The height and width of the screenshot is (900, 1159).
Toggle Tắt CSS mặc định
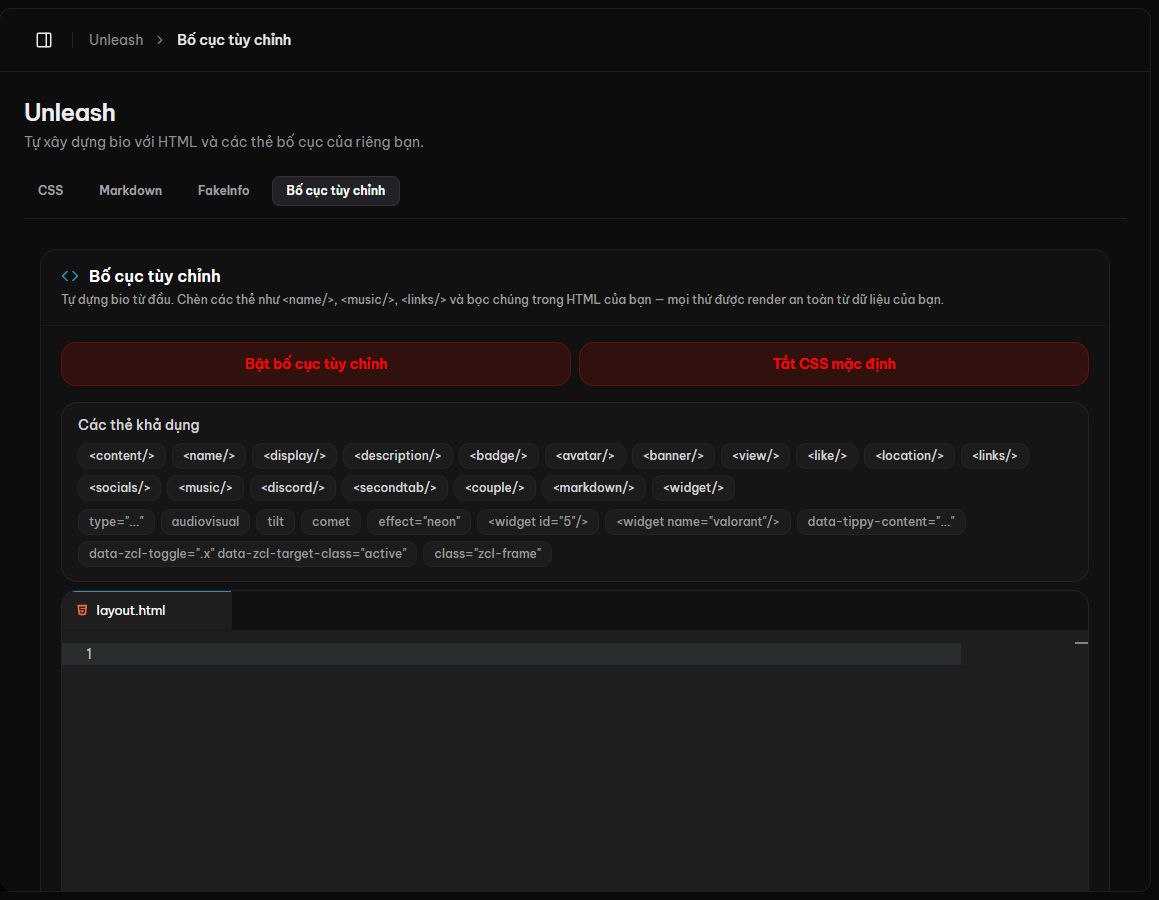834,364
